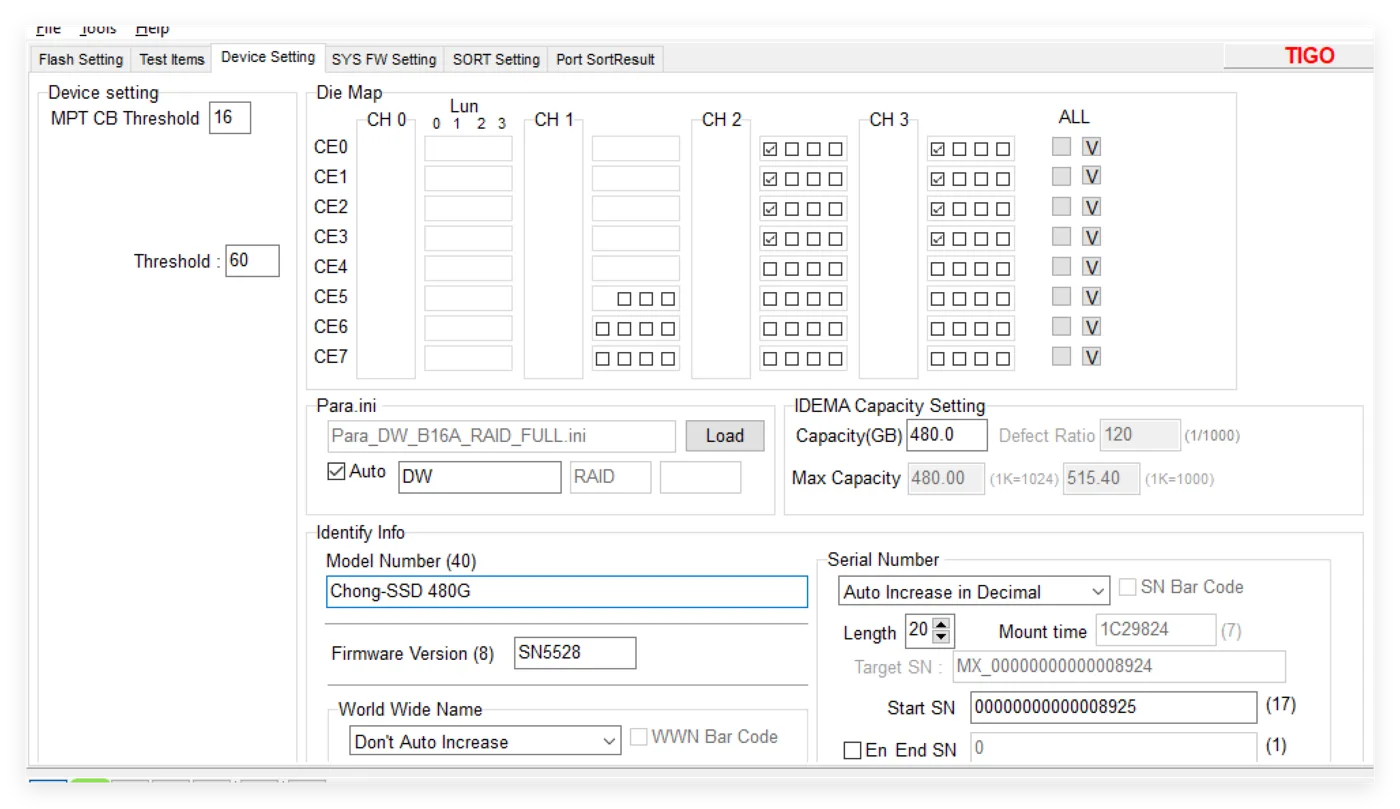Image resolution: width=1400 pixels, height=809 pixels.
Task: Click the V button for row CE0
Action: (1092, 147)
